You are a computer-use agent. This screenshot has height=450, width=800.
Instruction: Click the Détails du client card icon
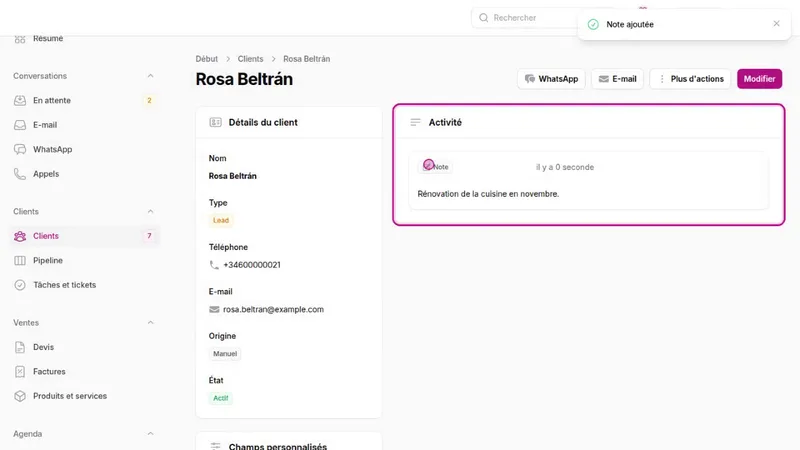point(215,122)
